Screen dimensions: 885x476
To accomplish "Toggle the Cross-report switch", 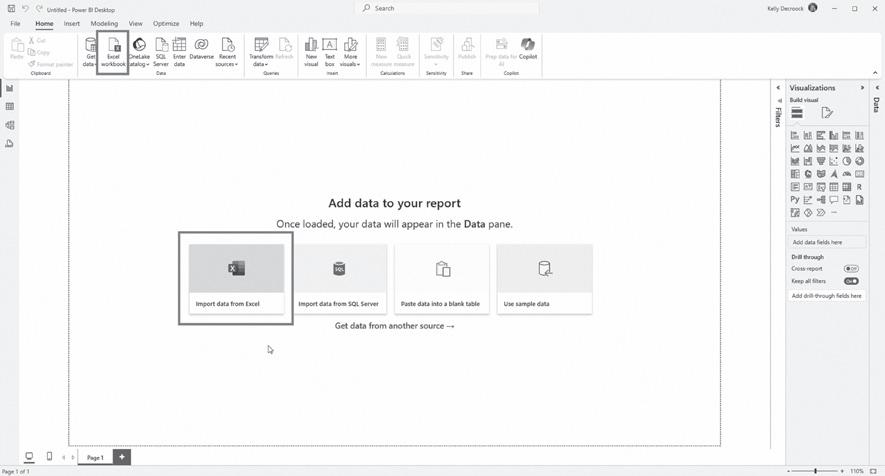I will tap(851, 269).
